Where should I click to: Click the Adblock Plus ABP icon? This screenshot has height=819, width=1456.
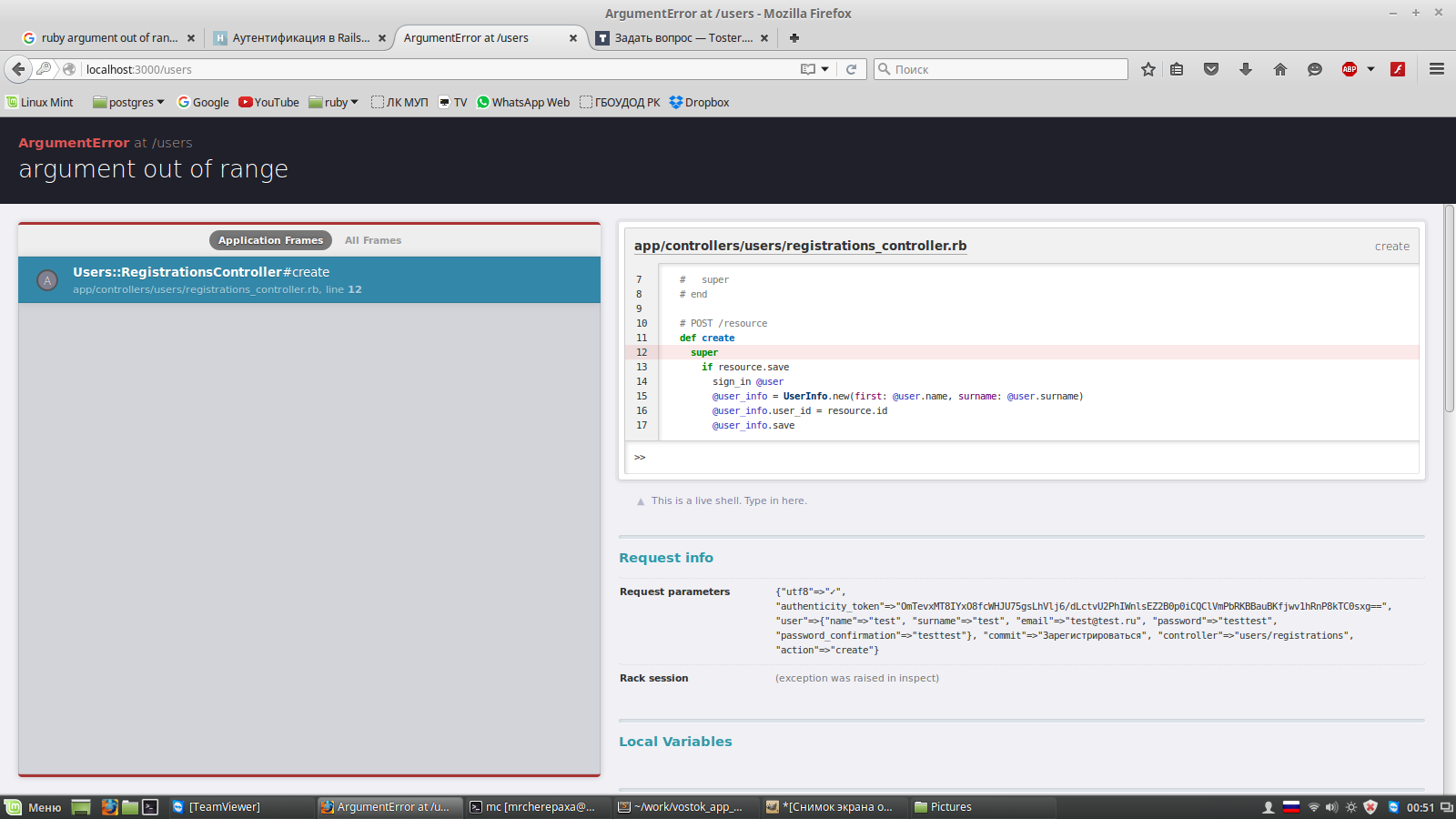click(x=1350, y=69)
